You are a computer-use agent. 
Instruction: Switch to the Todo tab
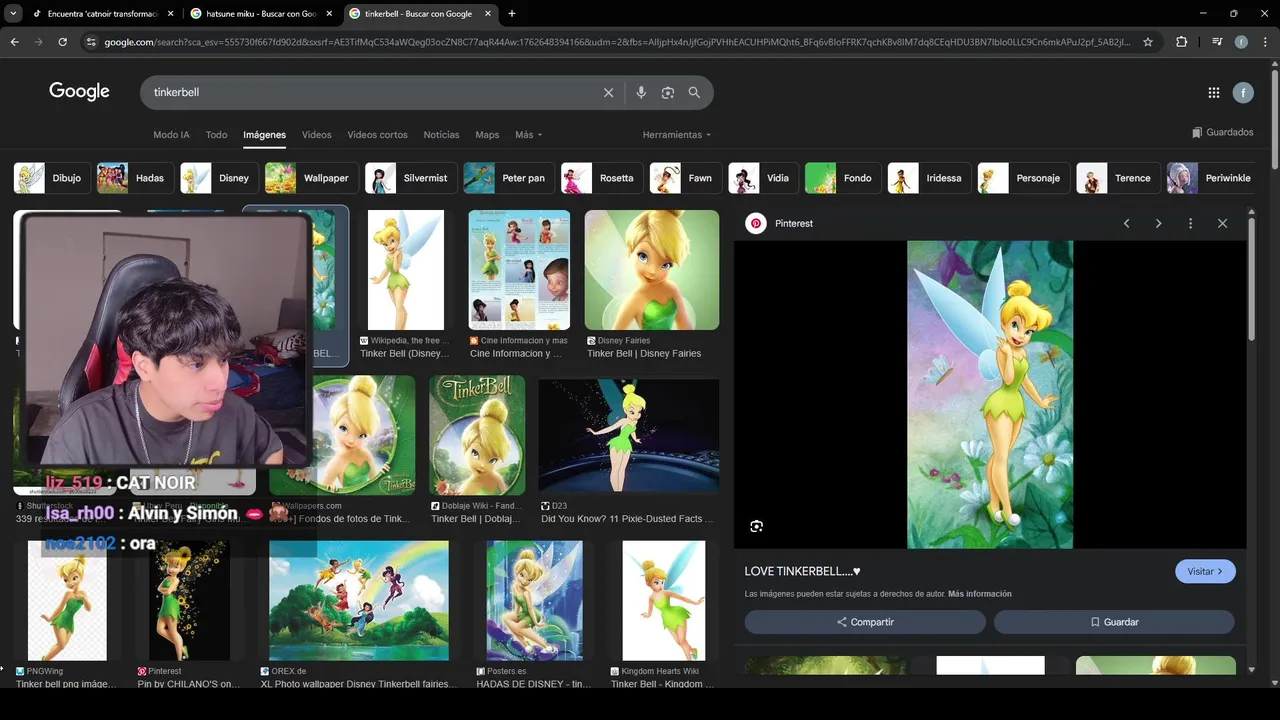tap(217, 135)
